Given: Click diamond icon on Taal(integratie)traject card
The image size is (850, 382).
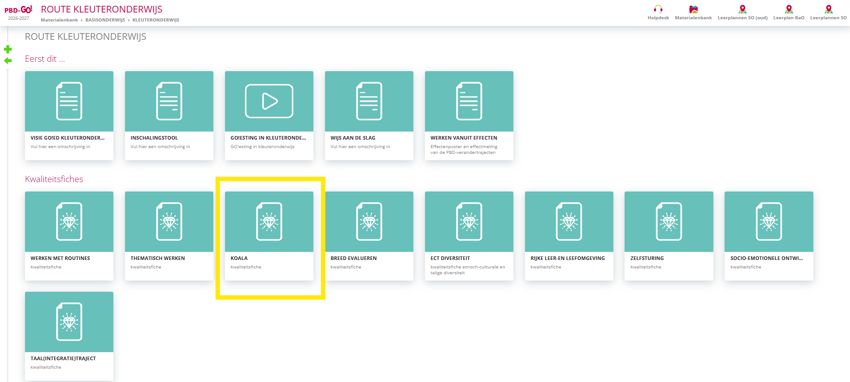Looking at the screenshot, I should coord(69,322).
